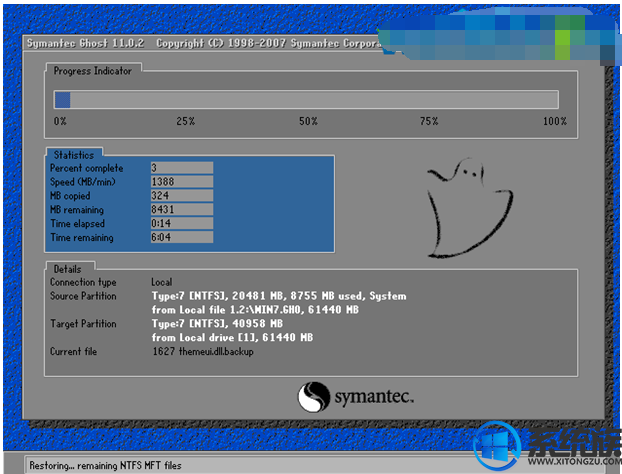The image size is (622, 474).
Task: Click the Statistics panel title
Action: click(74, 155)
